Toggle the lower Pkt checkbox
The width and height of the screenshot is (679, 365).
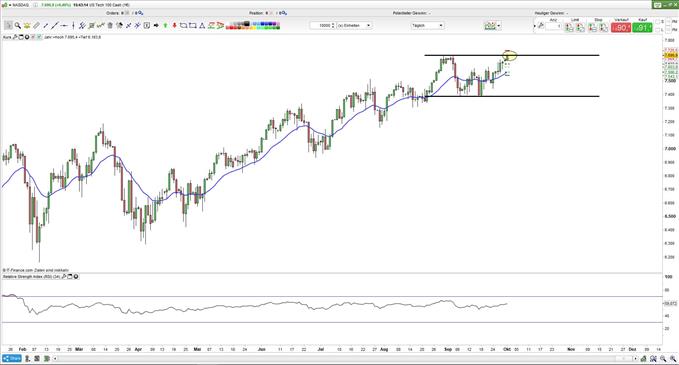668,29
